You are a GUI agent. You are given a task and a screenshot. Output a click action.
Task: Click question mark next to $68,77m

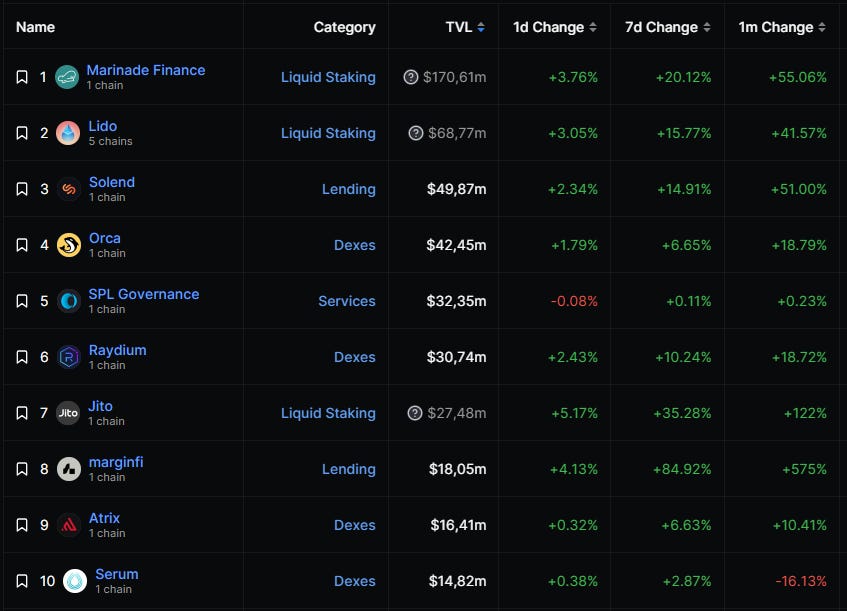(415, 133)
